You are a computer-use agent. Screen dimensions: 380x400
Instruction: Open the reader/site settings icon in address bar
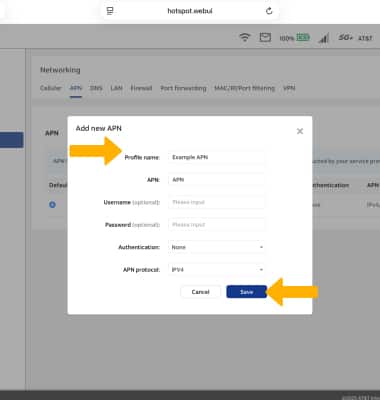point(110,11)
